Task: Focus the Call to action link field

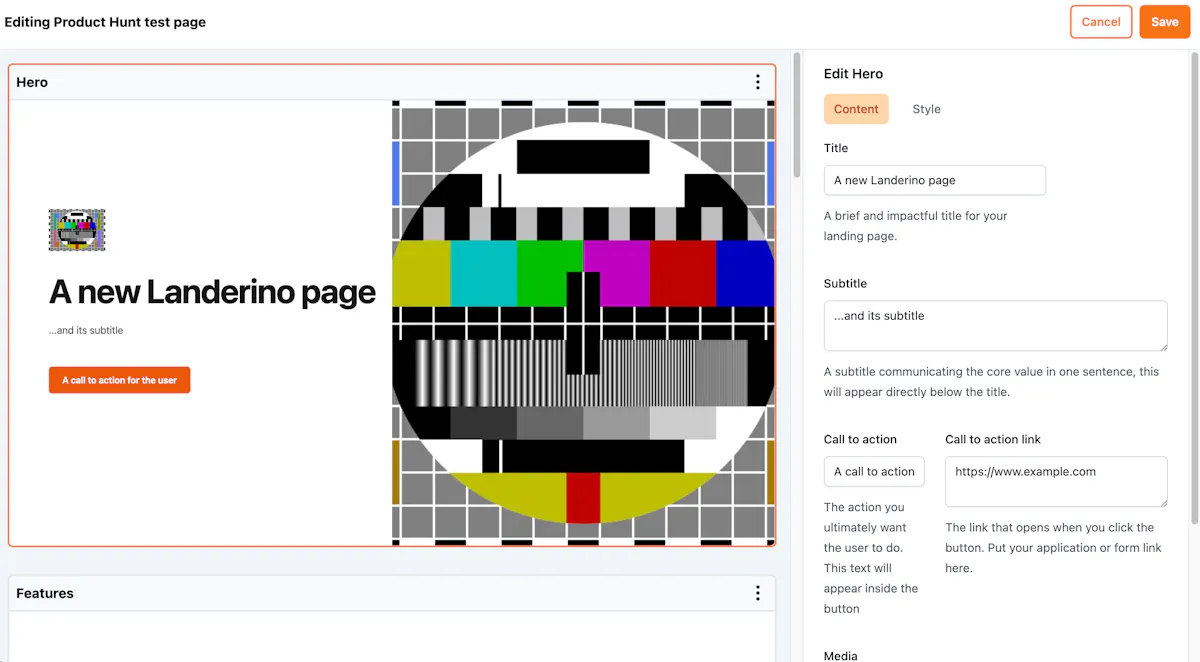Action: click(x=1056, y=482)
